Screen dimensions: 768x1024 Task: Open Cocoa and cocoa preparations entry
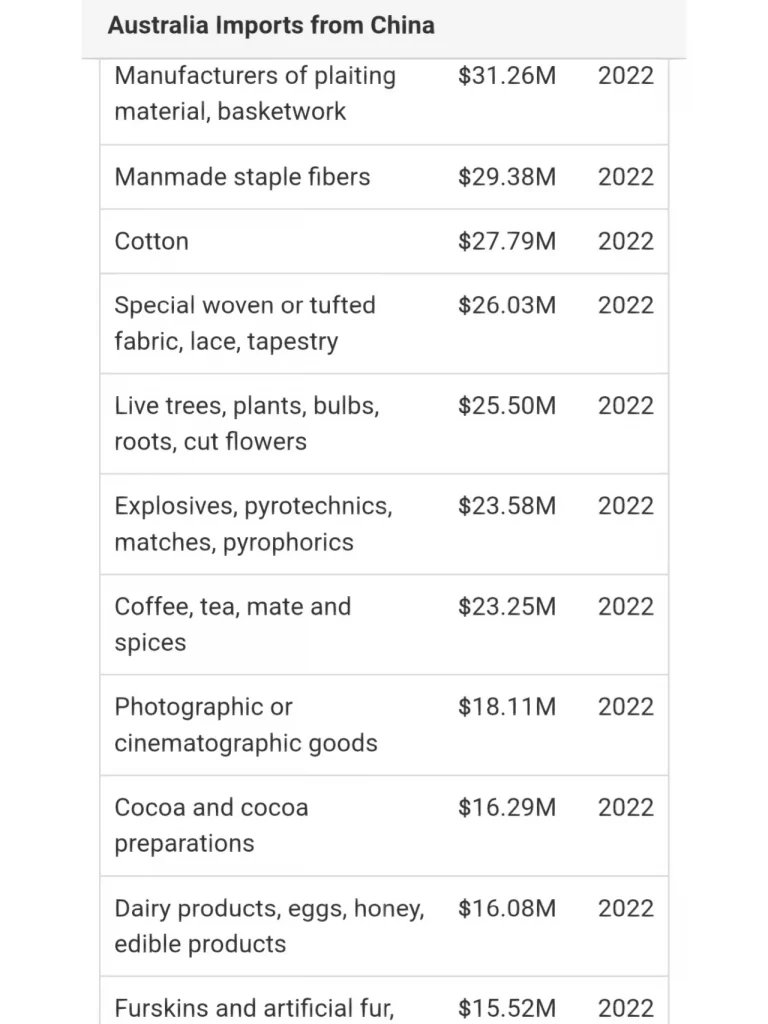coord(384,826)
